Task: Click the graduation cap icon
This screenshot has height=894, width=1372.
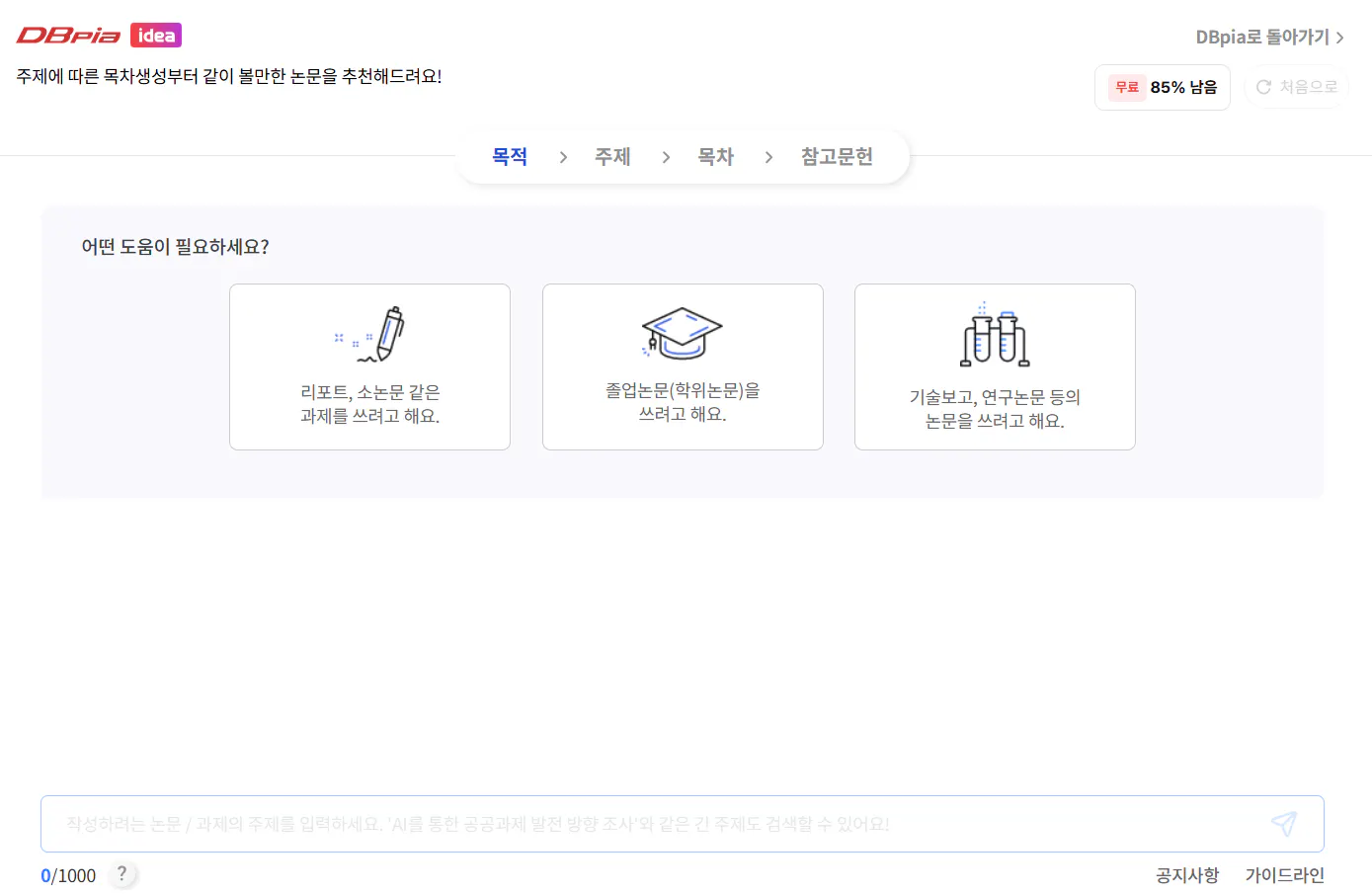Action: pos(683,333)
